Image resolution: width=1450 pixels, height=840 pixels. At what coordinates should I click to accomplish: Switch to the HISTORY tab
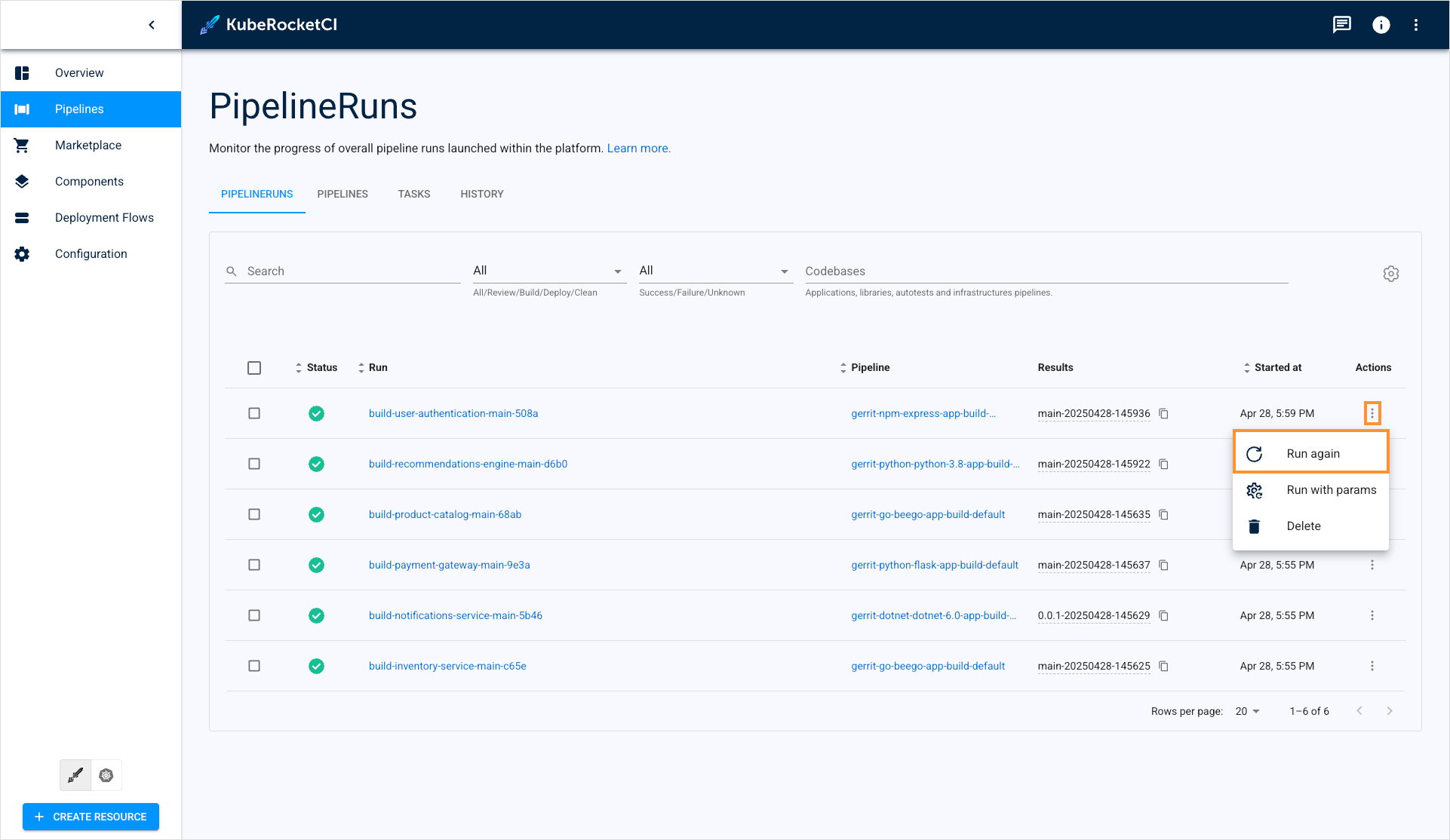coord(481,194)
